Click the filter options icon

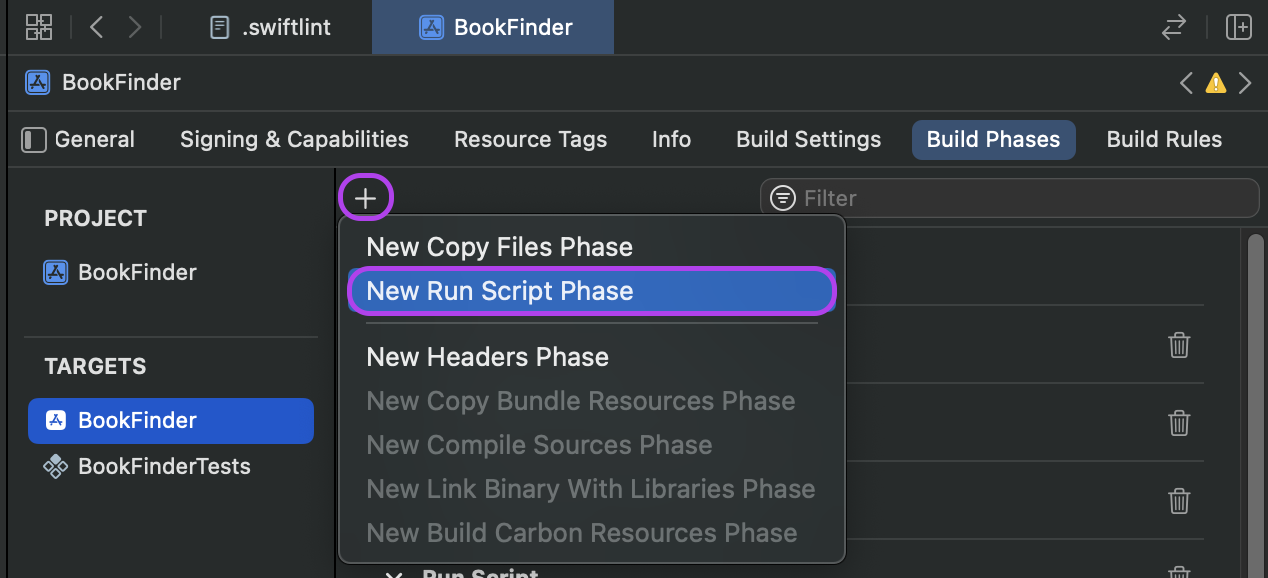783,198
